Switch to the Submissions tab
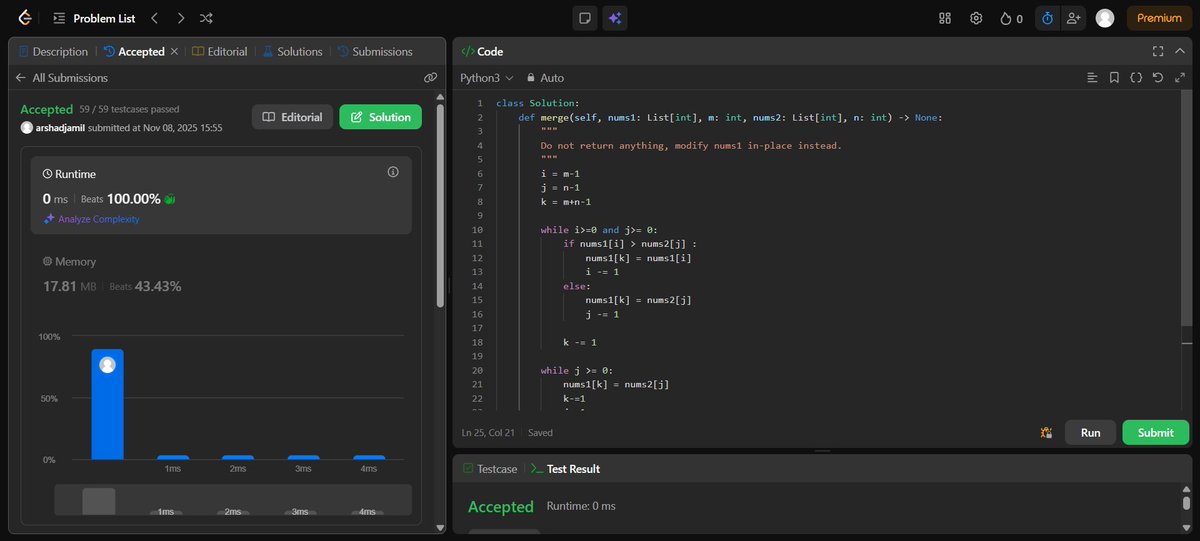This screenshot has width=1200, height=541. tap(375, 51)
